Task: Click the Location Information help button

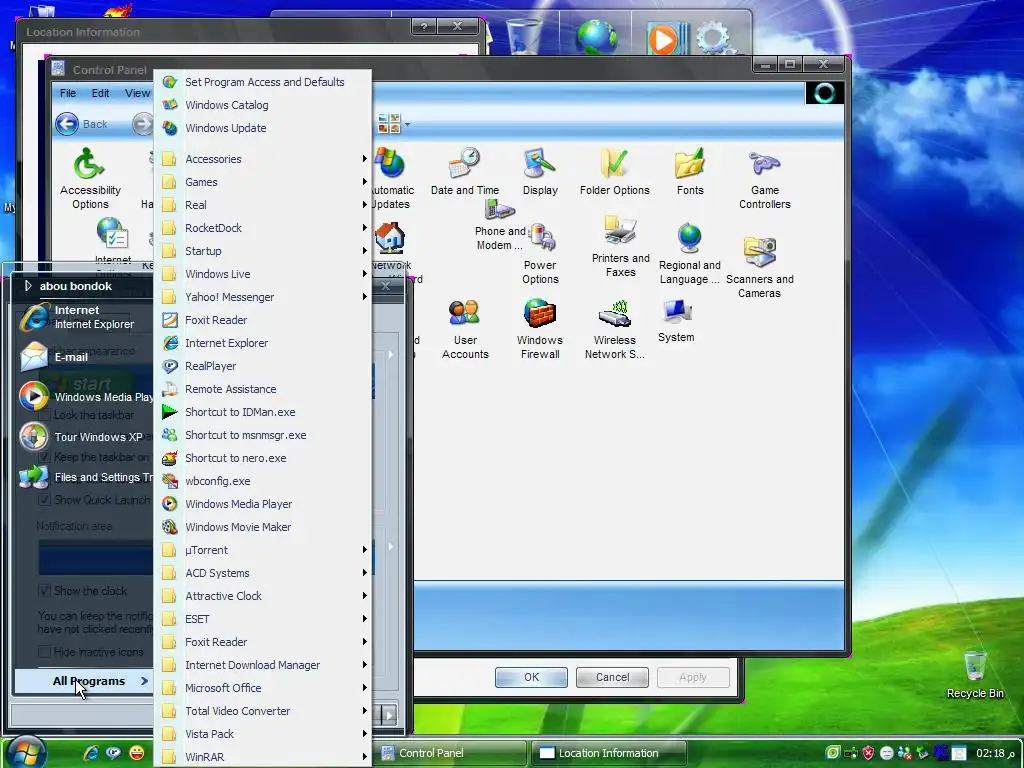Action: tap(423, 26)
